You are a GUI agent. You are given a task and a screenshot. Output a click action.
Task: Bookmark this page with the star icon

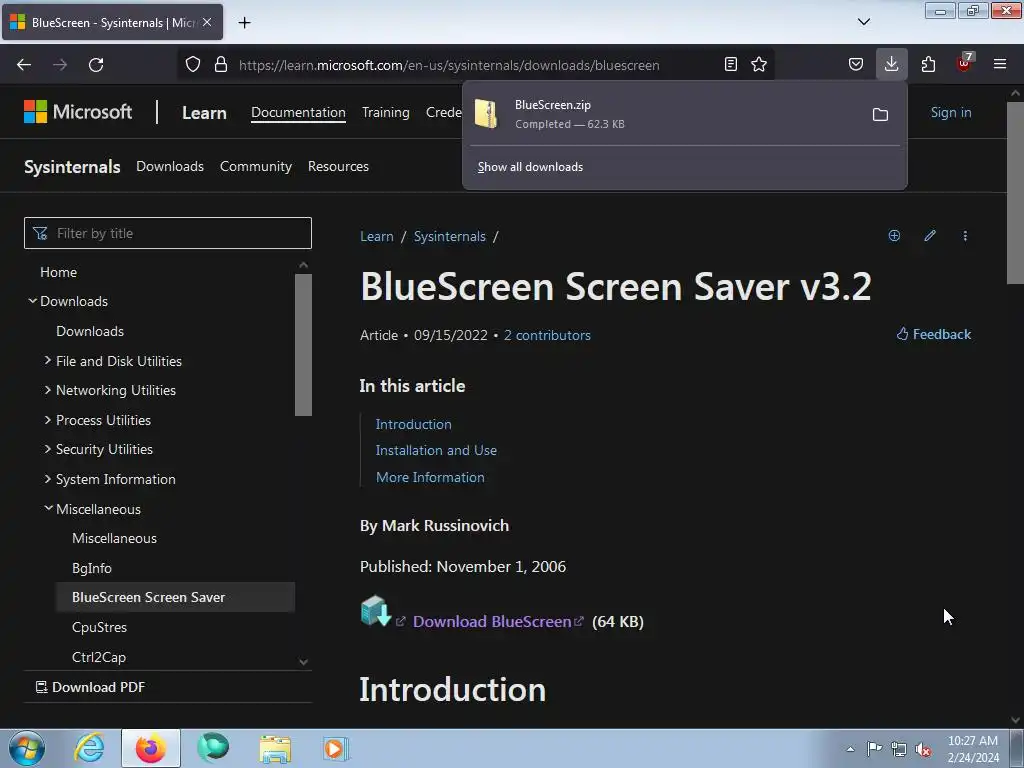coord(759,64)
